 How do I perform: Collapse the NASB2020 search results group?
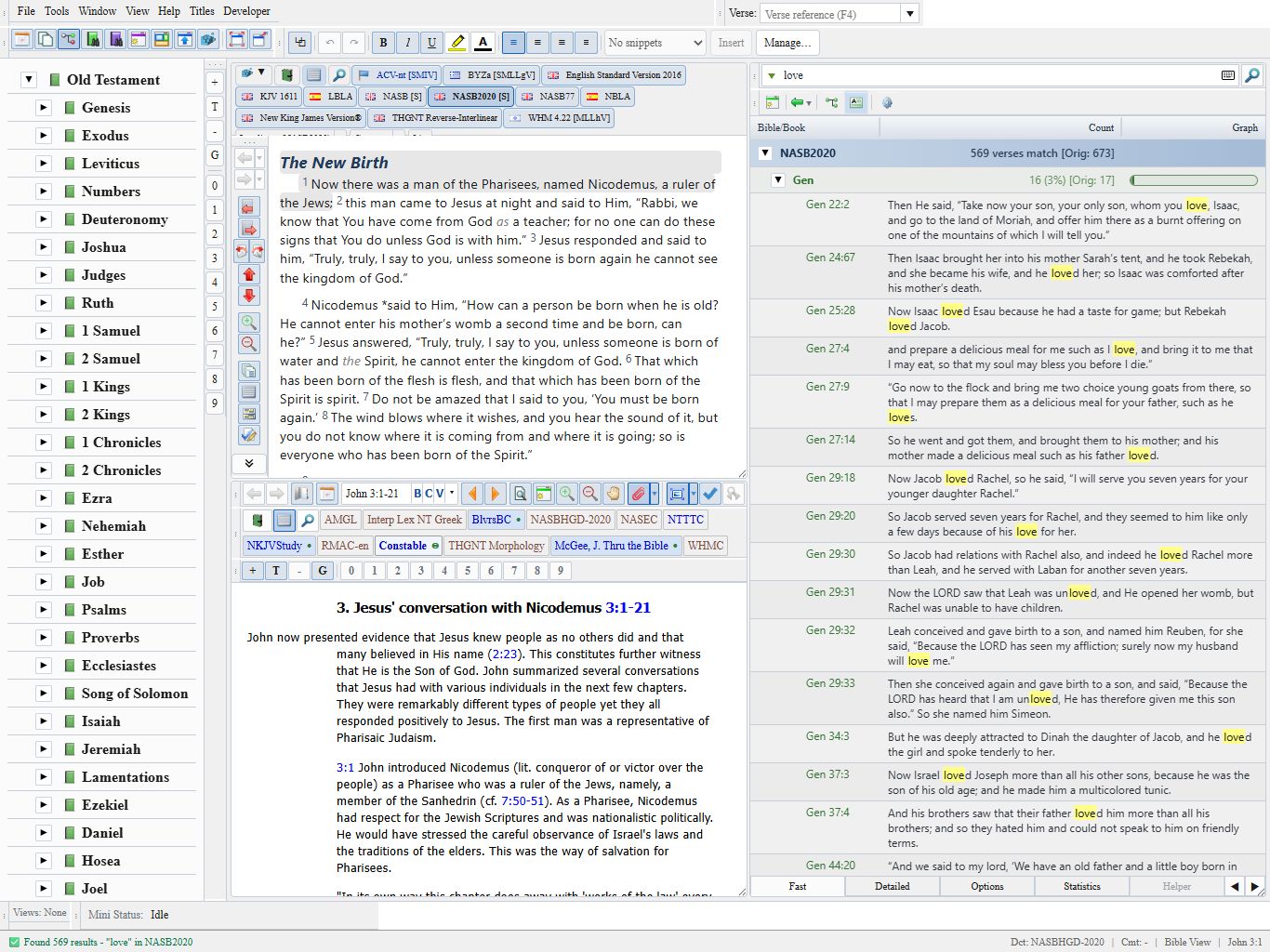[x=765, y=153]
